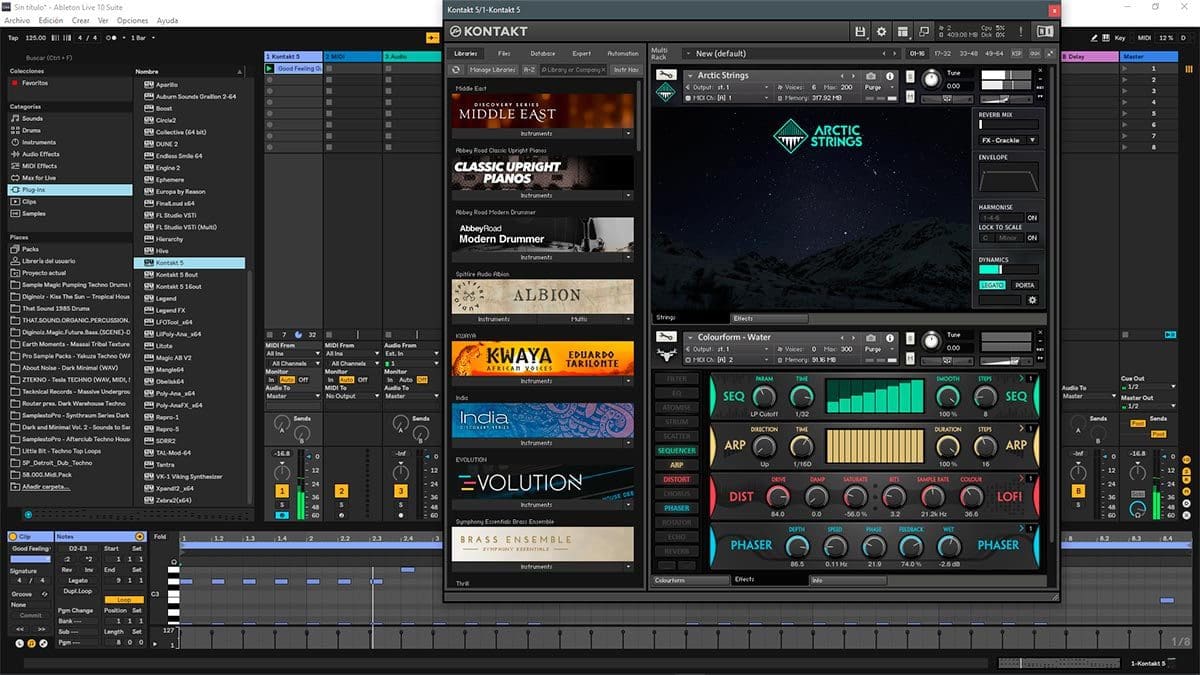Viewport: 1200px width, 675px height.
Task: Click Kontakt minimize view icon
Action: coord(925,32)
